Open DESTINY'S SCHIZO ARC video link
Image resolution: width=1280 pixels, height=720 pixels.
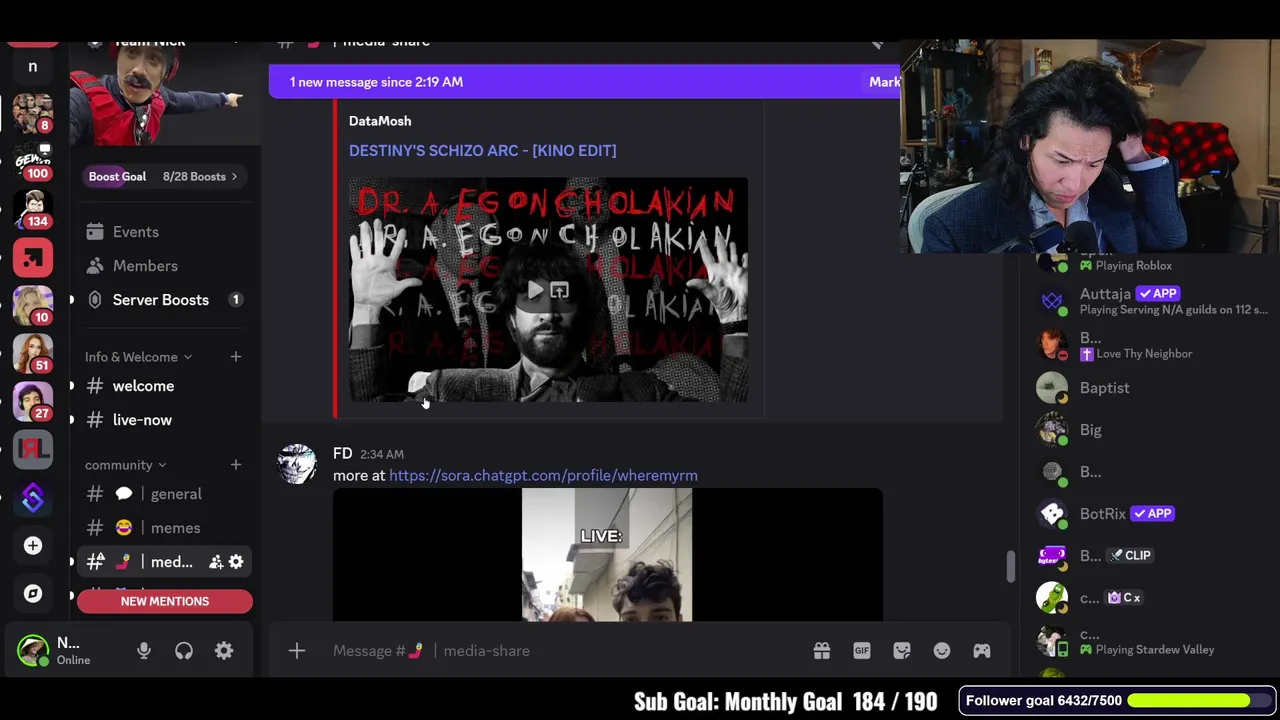482,151
